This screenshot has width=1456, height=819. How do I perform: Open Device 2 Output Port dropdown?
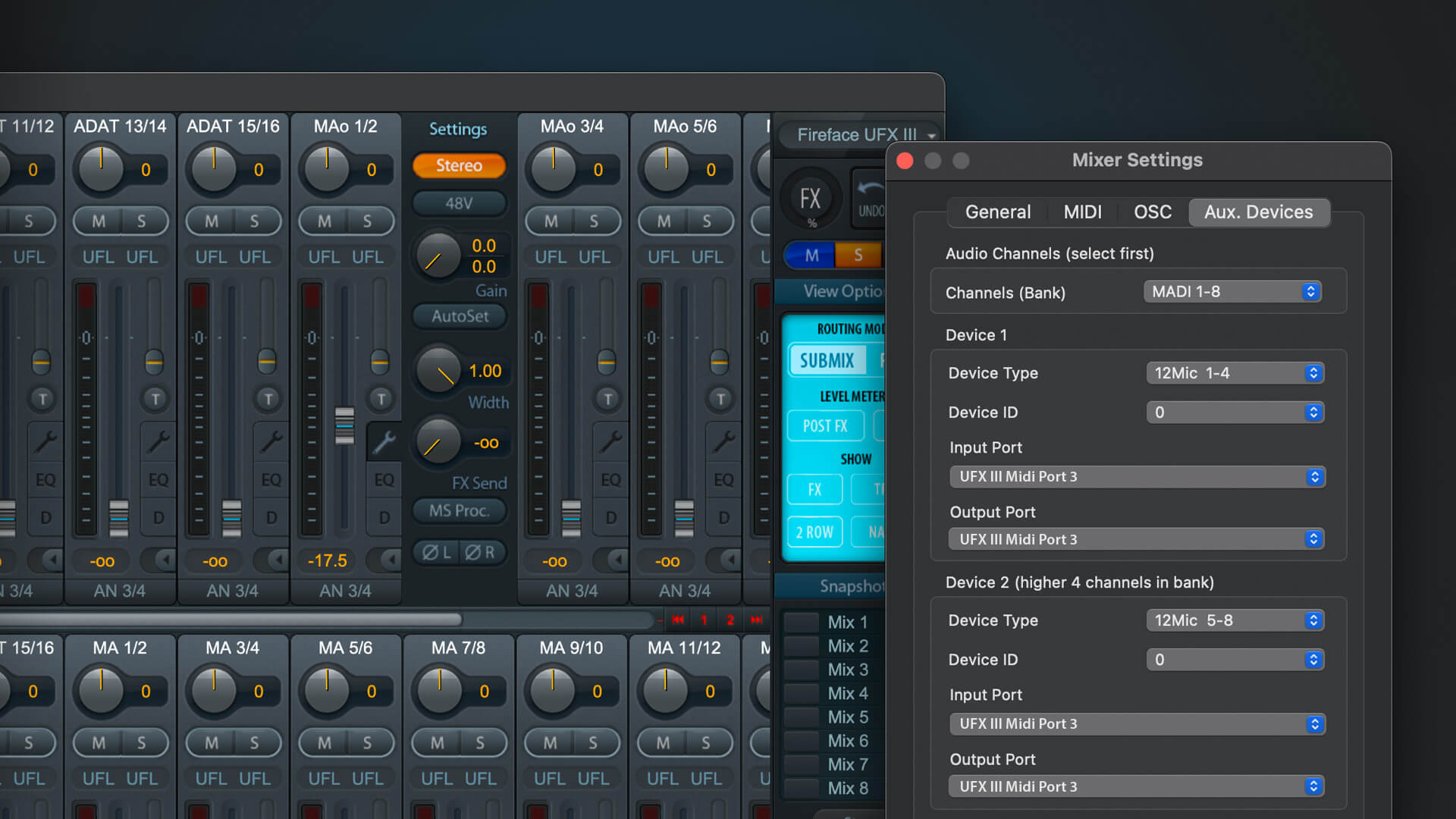point(1137,786)
